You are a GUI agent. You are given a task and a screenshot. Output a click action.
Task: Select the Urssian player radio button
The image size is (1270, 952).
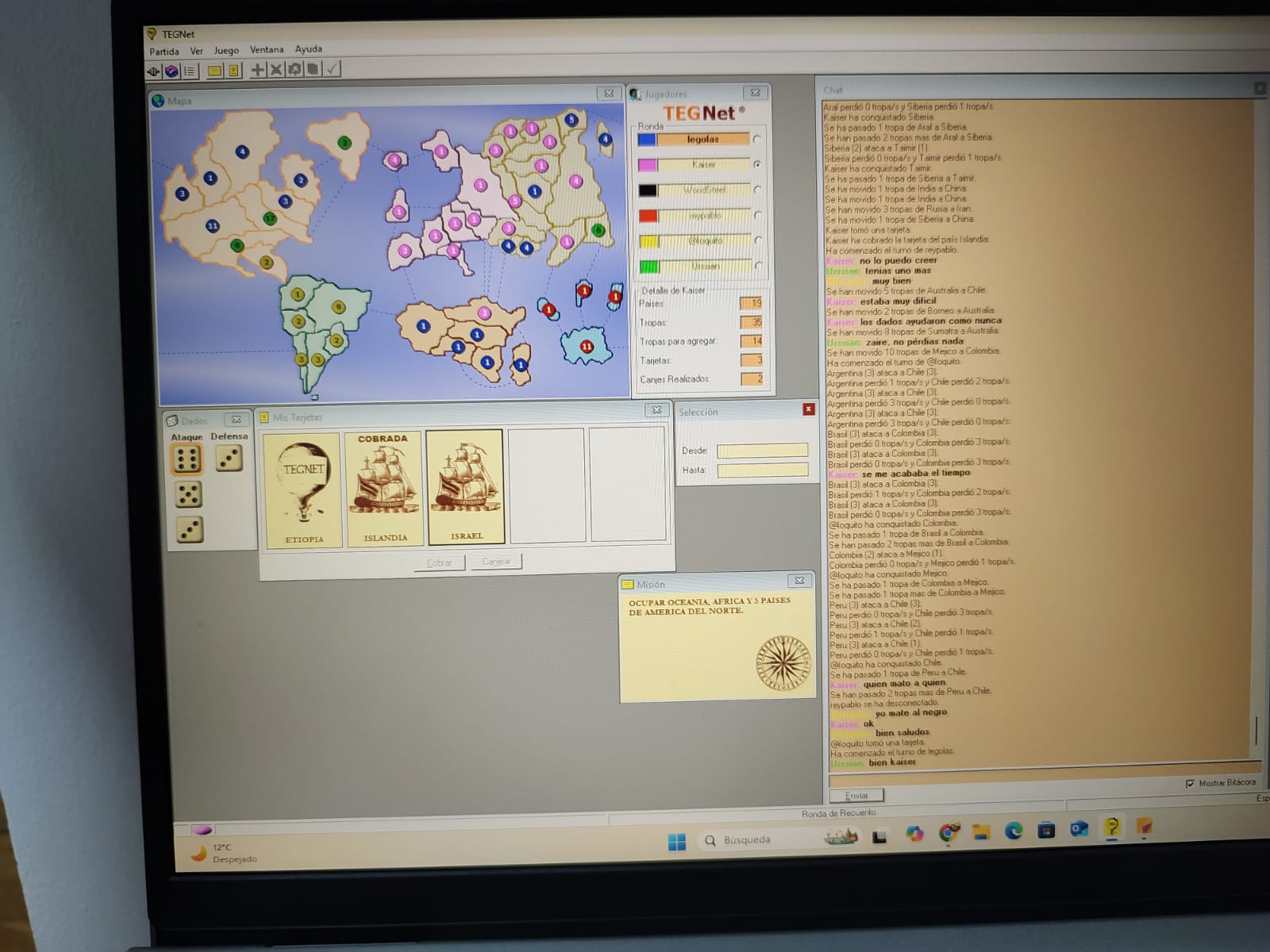coord(759,266)
